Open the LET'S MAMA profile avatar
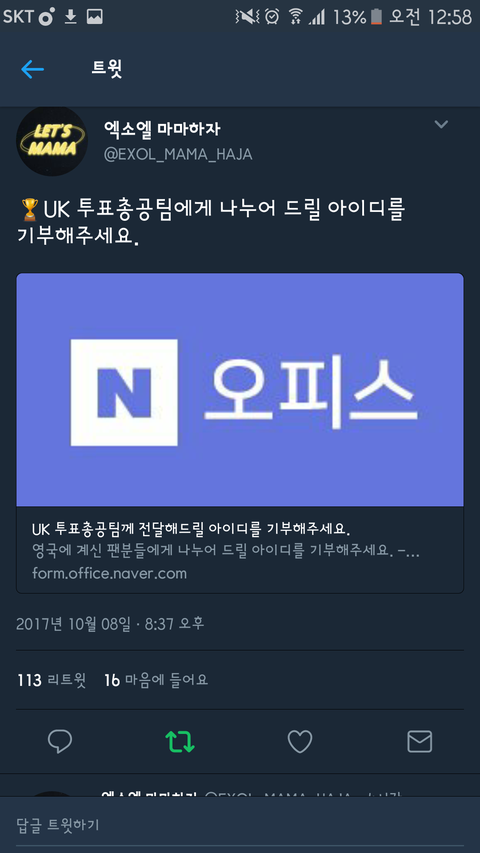Screen dimensions: 480x853 pyautogui.click(x=52, y=141)
